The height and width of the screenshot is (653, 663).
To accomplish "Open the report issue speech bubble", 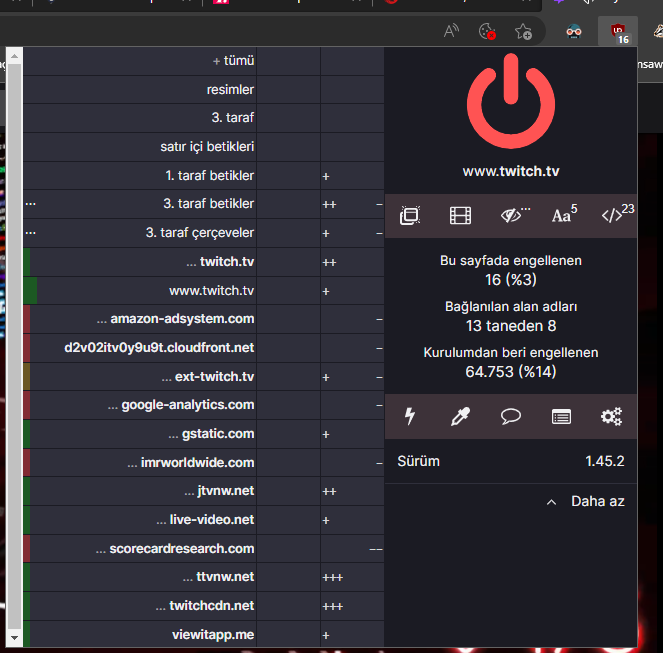I will (x=511, y=416).
